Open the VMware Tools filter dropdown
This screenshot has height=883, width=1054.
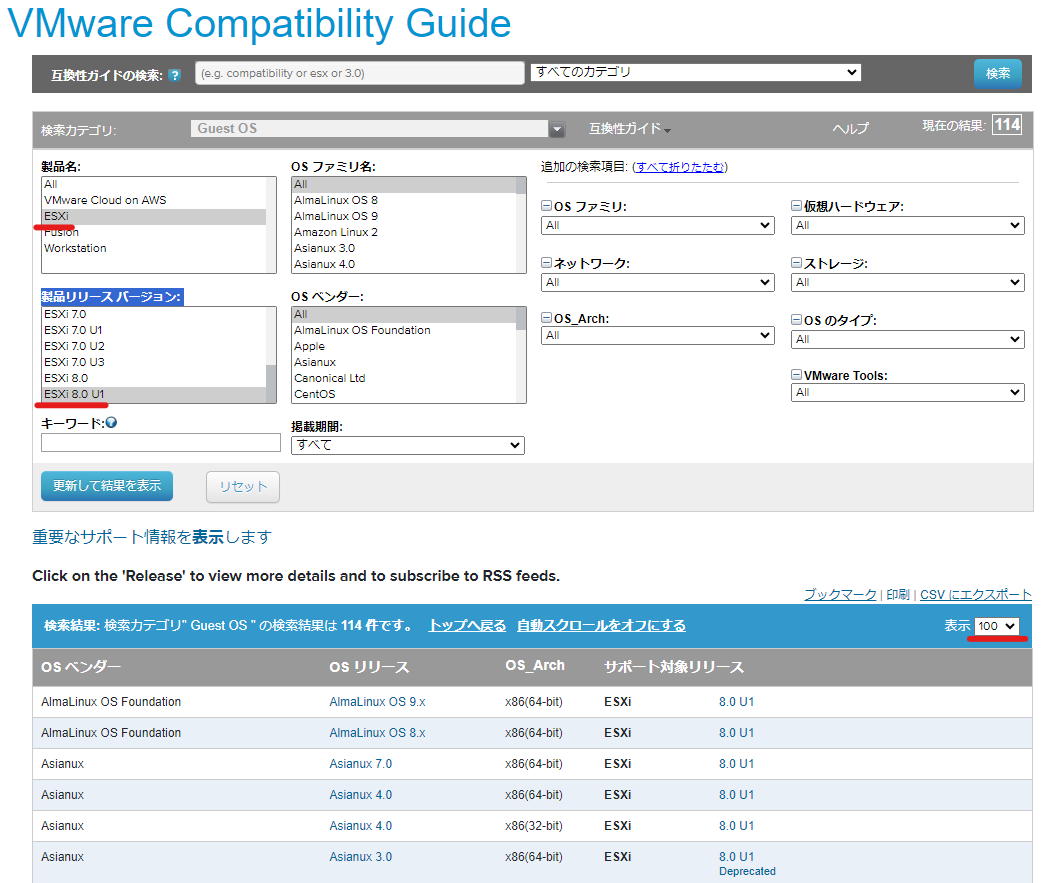click(x=907, y=392)
